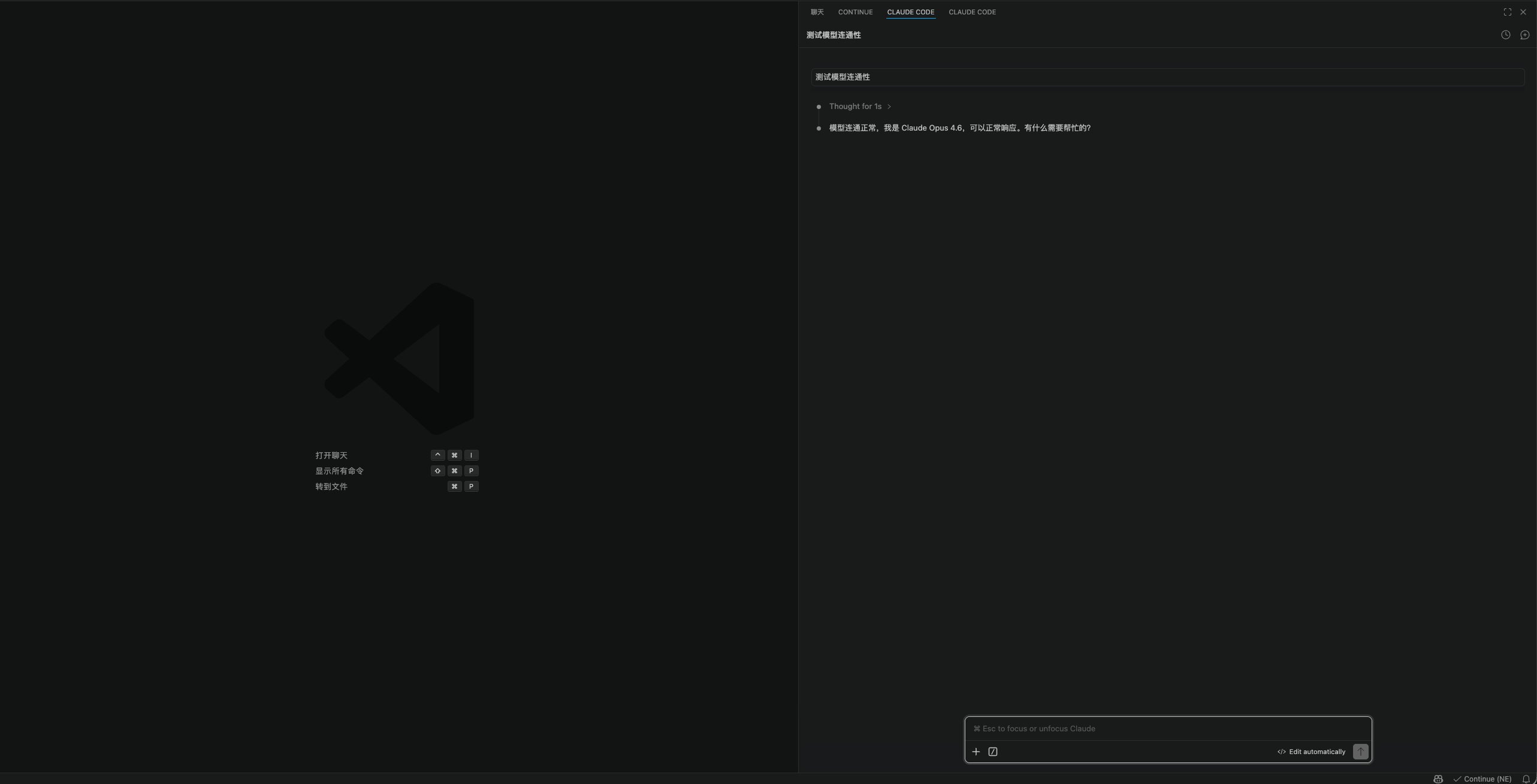Switch to the CONTINUE tab
The width and height of the screenshot is (1537, 784).
click(855, 12)
